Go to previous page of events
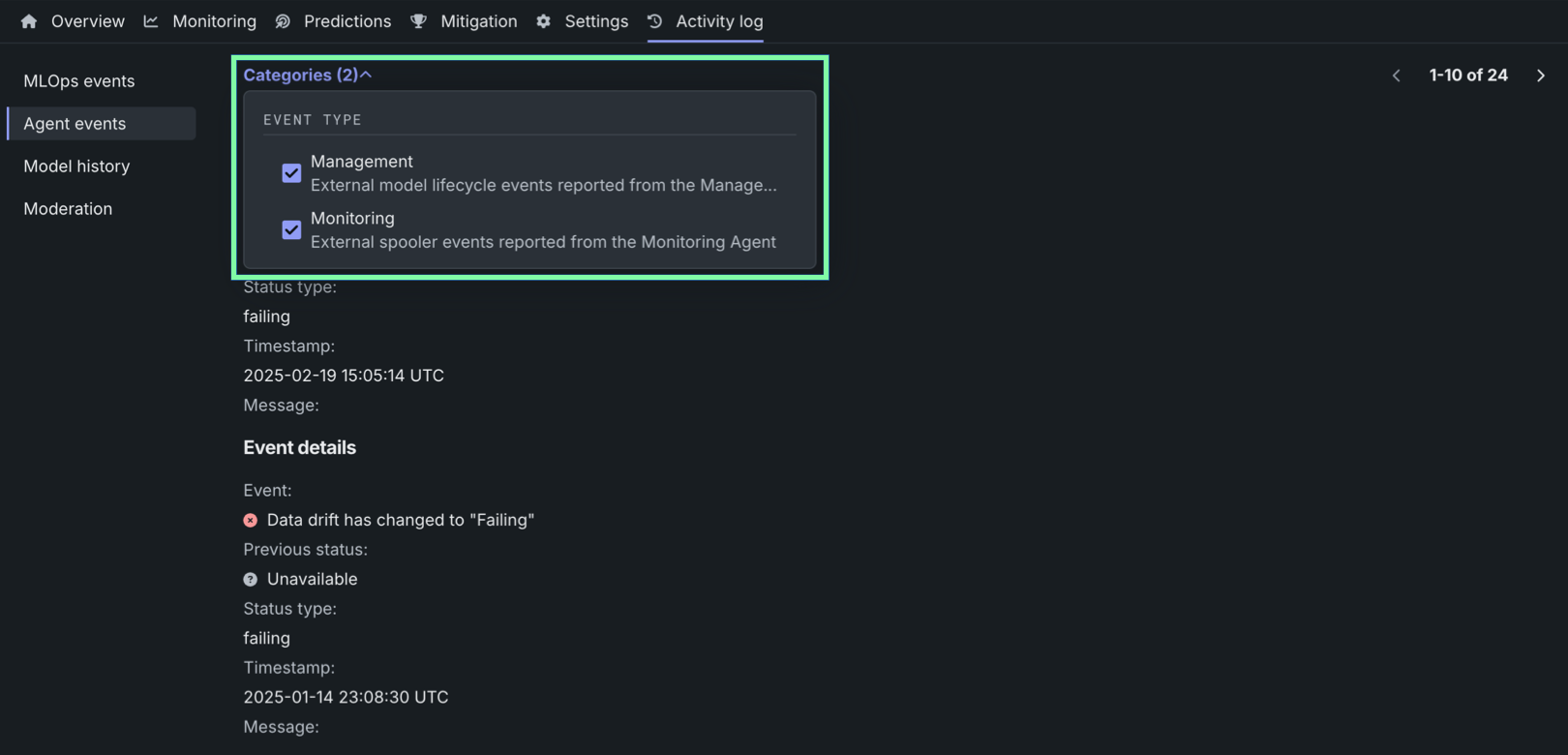This screenshot has height=755, width=1568. 1396,75
